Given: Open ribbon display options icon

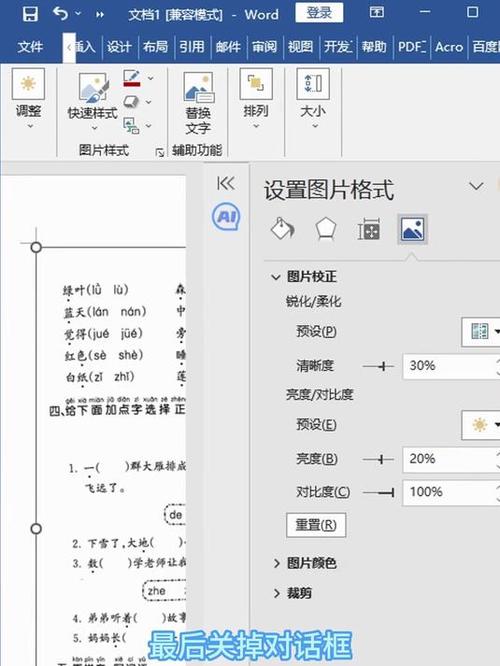Looking at the screenshot, I should click(x=376, y=12).
